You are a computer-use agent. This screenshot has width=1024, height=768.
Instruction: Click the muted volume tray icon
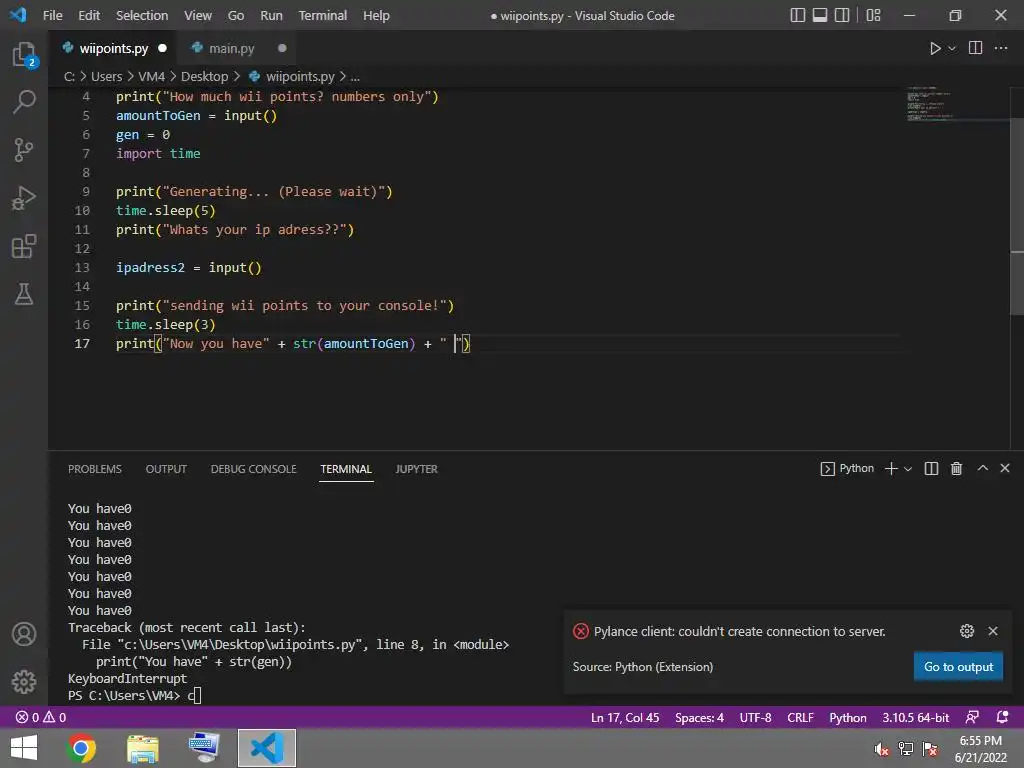[x=882, y=748]
